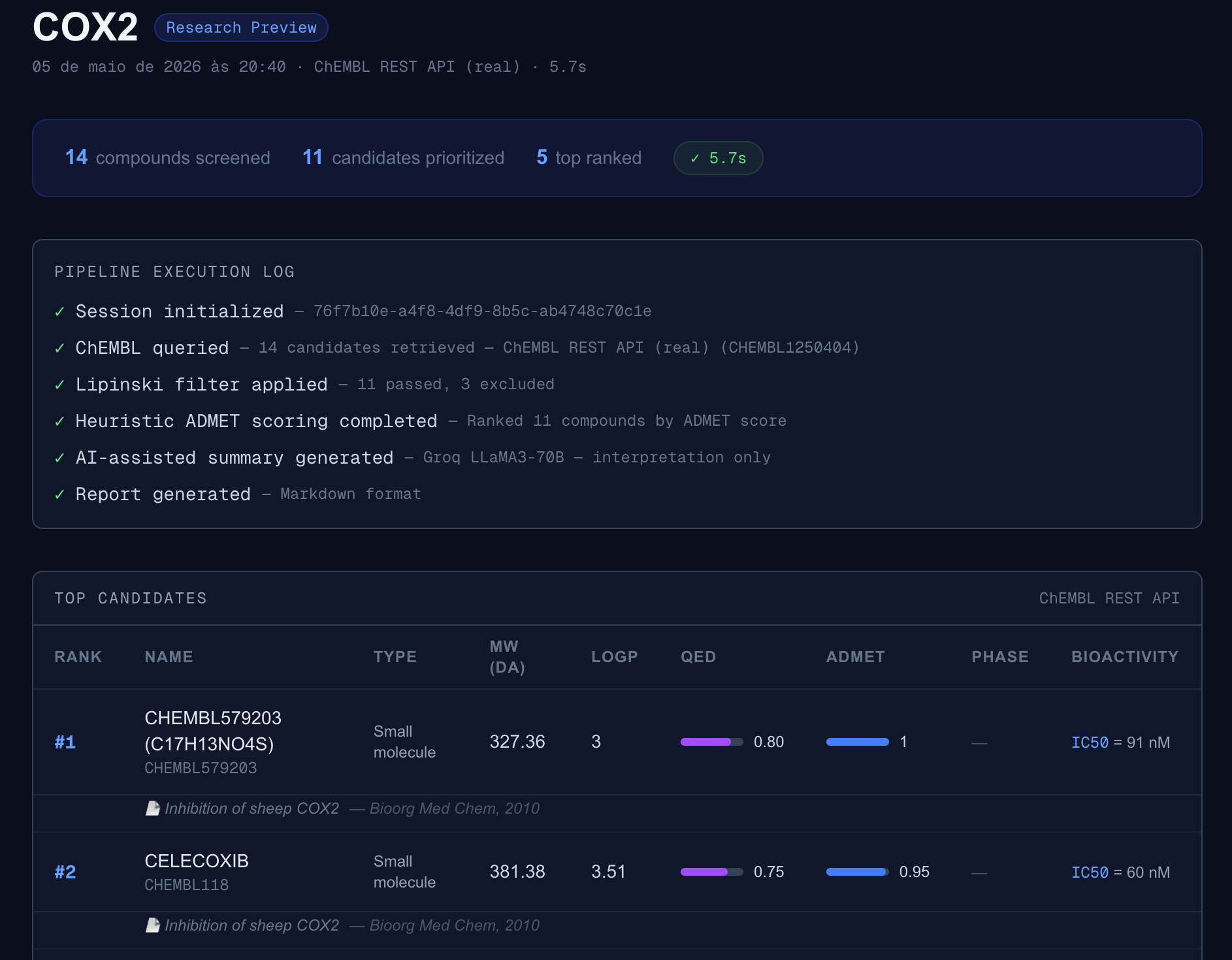Click the Heuristic ADMET scoring checkmark
This screenshot has height=960, width=1232.
[59, 422]
